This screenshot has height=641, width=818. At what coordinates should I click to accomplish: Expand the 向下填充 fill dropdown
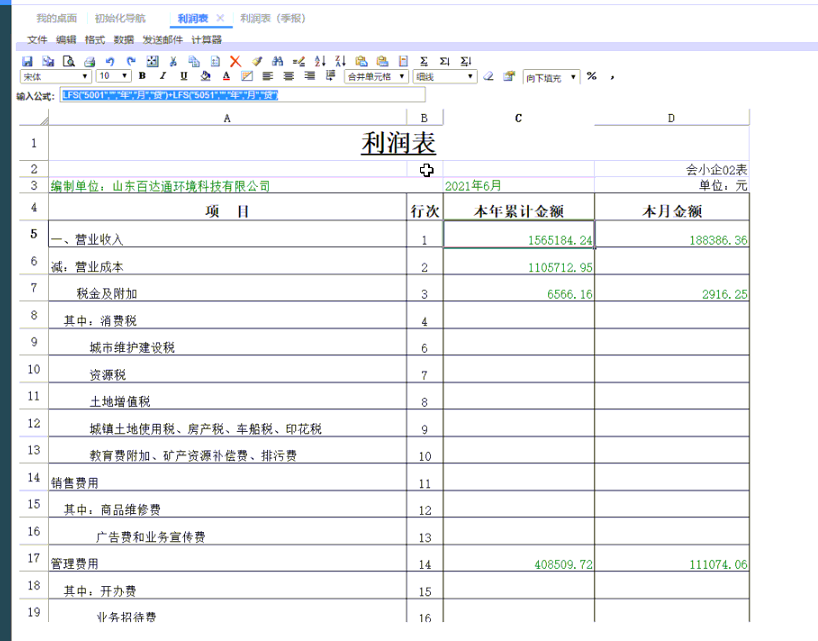pos(551,78)
